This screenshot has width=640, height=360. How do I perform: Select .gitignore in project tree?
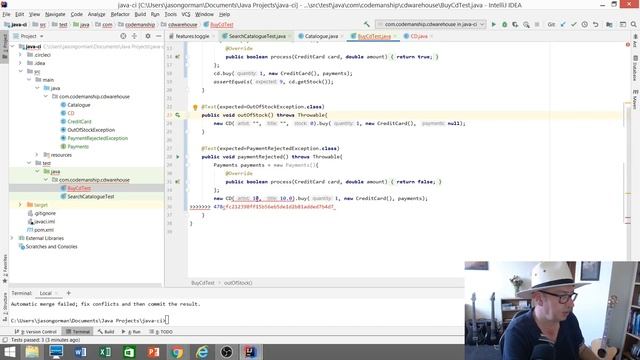click(44, 213)
